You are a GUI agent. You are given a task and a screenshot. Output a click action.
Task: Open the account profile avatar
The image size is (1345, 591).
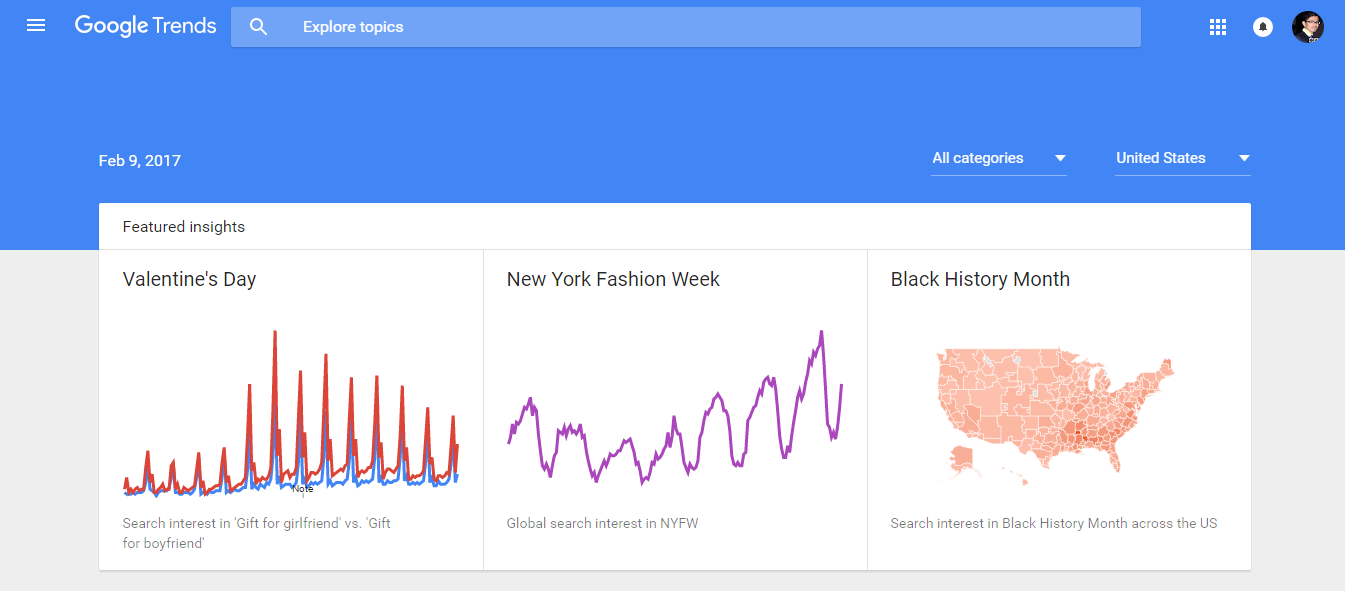pos(1307,27)
